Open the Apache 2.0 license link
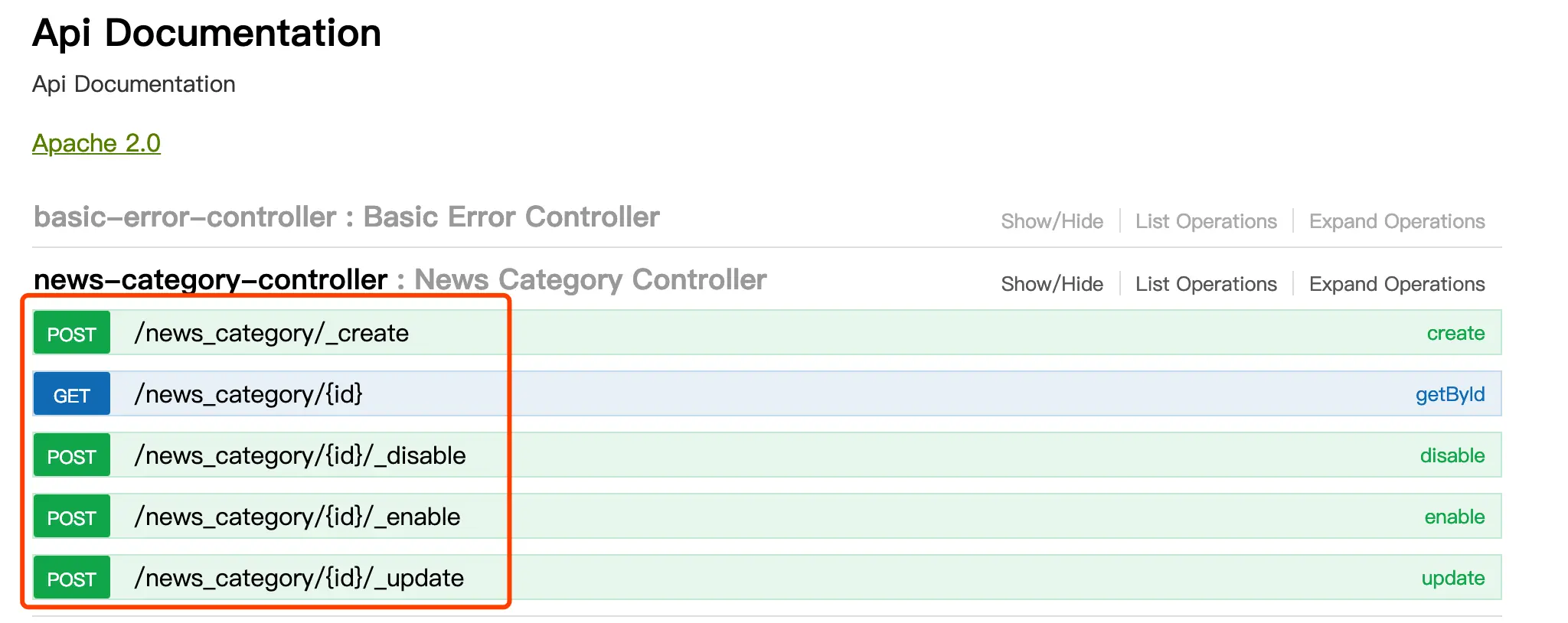Screen dimensions: 1568x623 pos(96,143)
